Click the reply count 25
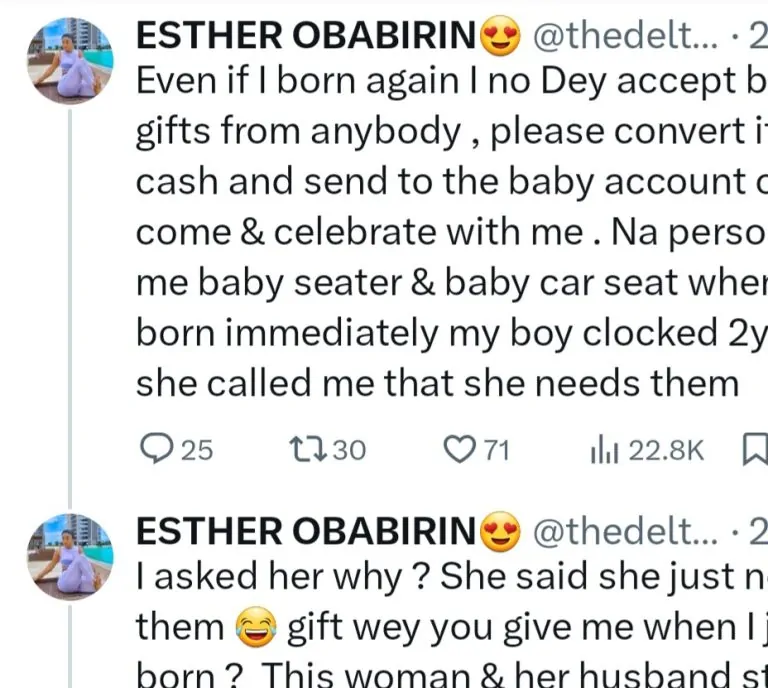 point(196,451)
